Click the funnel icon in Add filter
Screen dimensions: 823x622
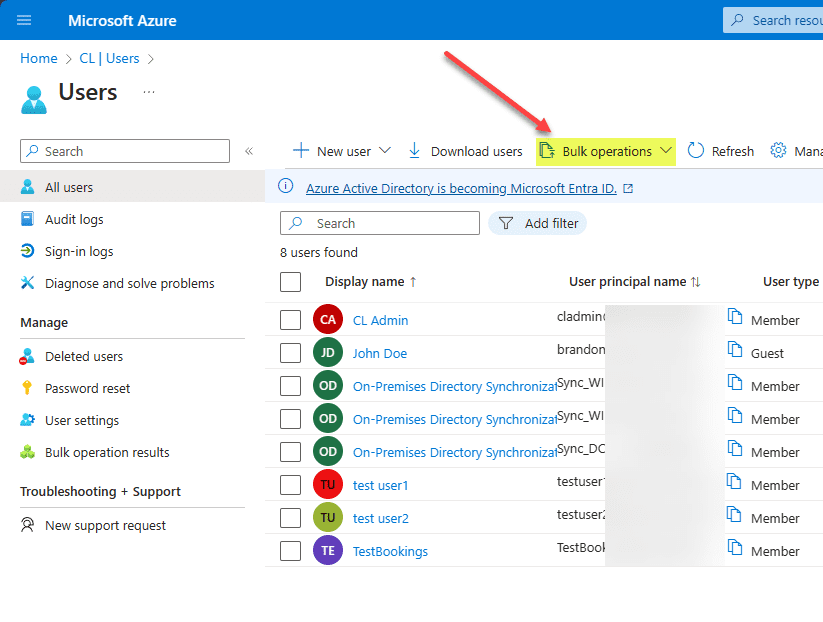505,224
